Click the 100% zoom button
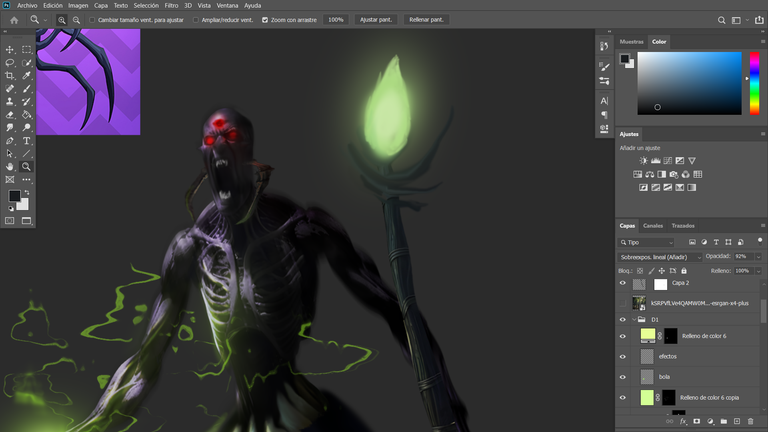 point(336,20)
